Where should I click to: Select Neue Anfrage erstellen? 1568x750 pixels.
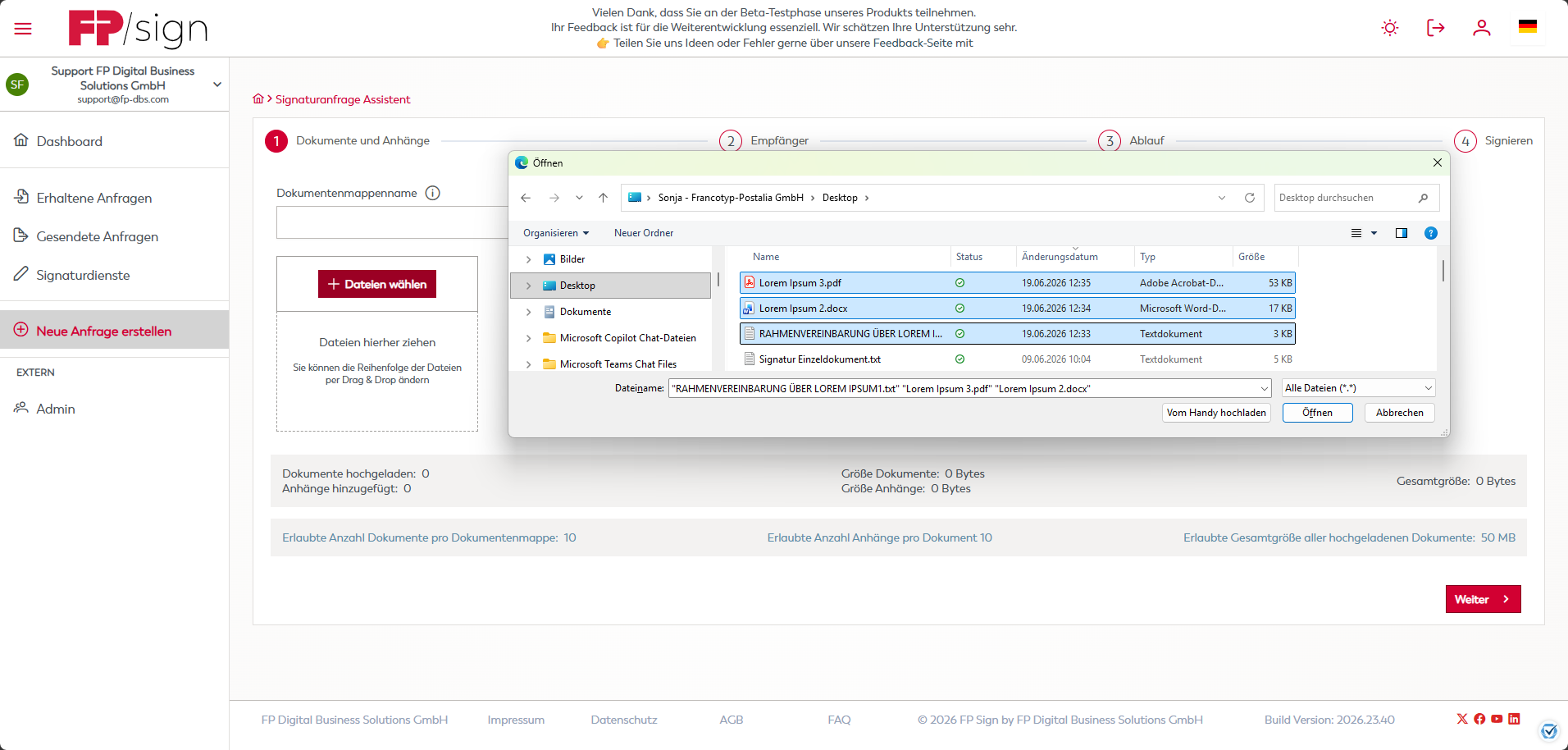point(115,330)
